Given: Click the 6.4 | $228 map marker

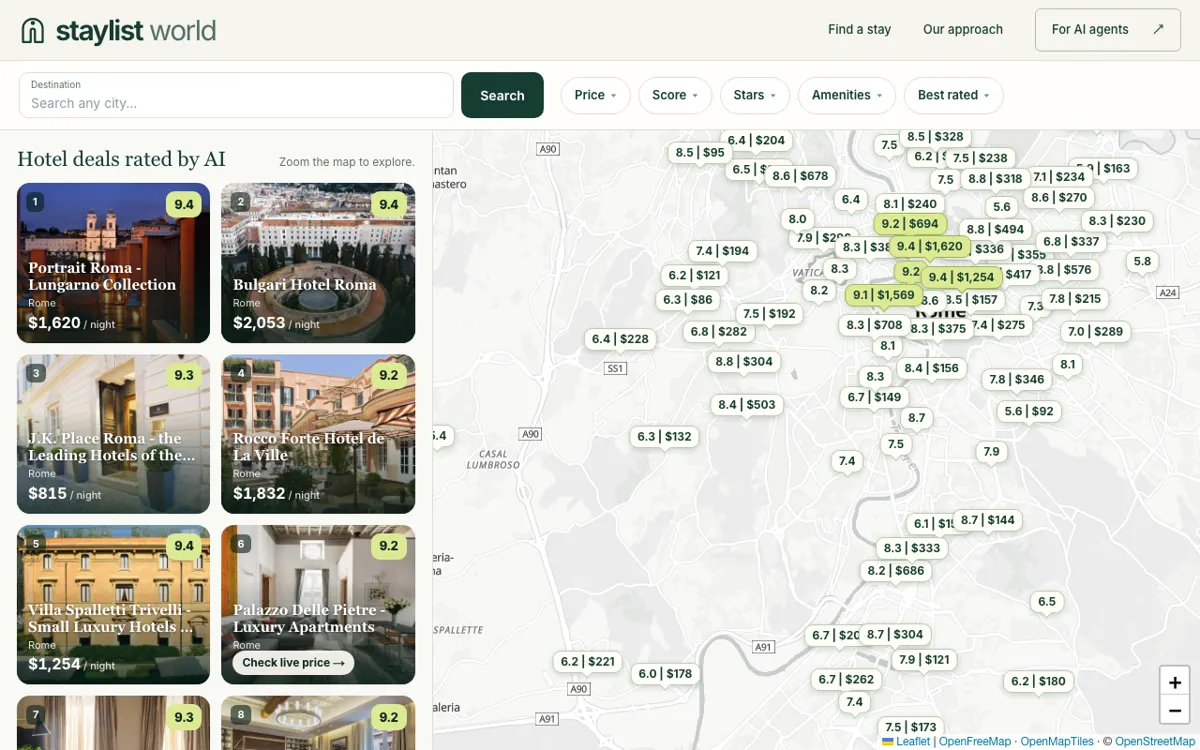Looking at the screenshot, I should click(x=620, y=339).
